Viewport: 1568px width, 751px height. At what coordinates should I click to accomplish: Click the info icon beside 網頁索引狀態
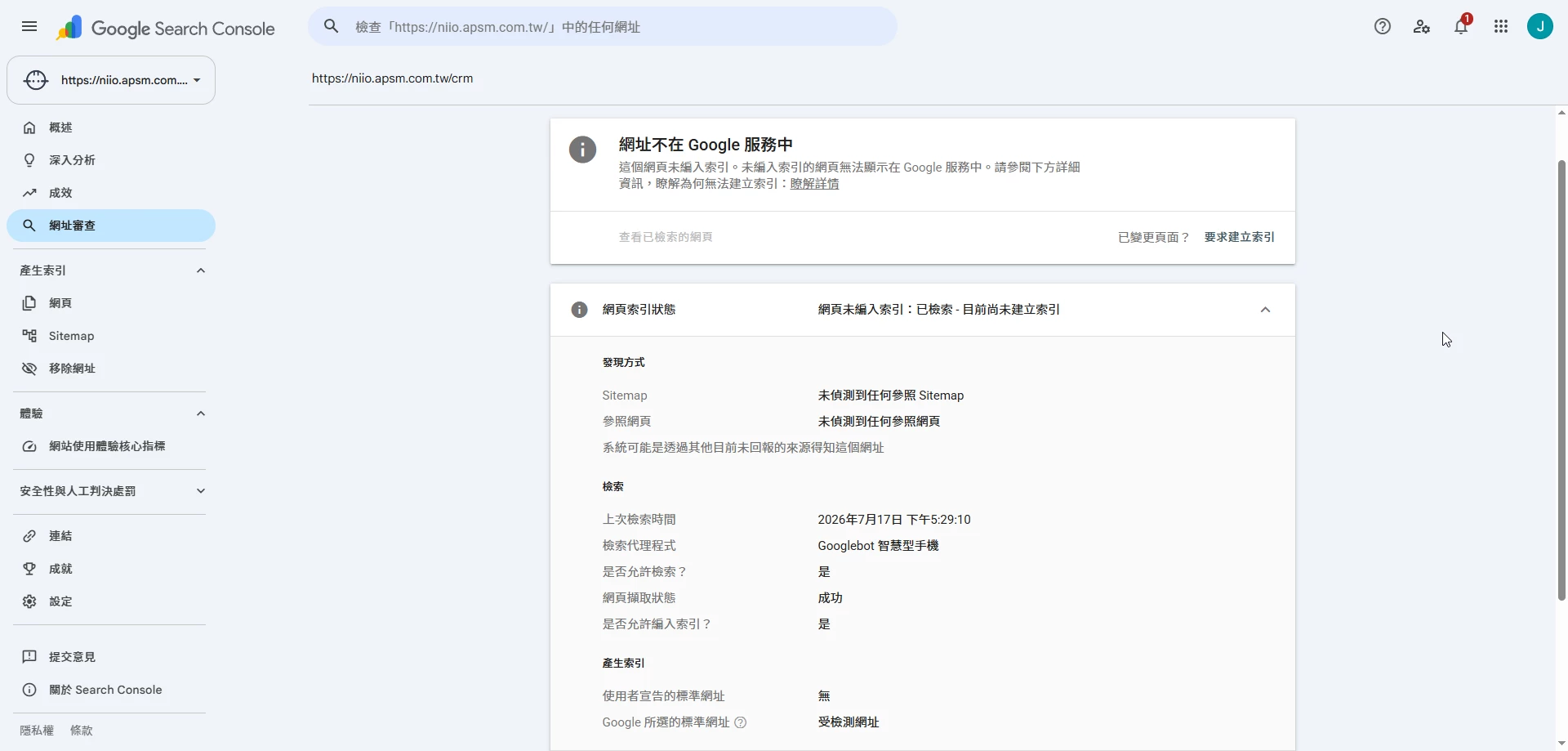pyautogui.click(x=579, y=310)
